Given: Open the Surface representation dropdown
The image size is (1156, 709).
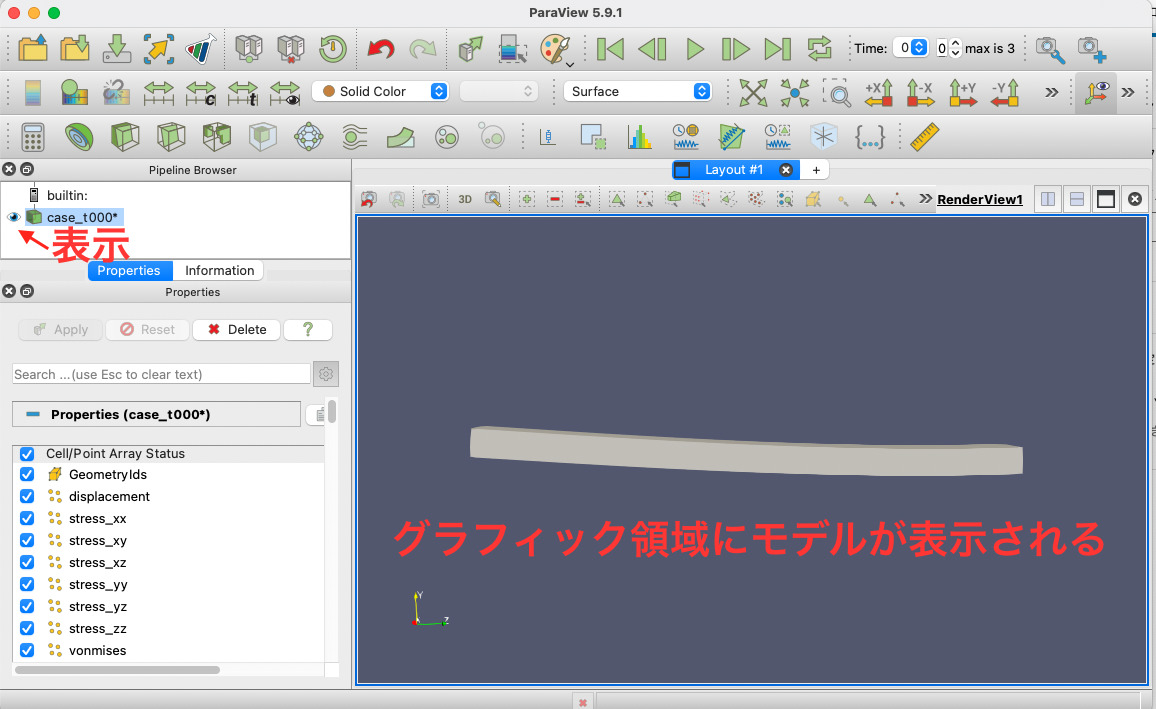Looking at the screenshot, I should tap(637, 90).
